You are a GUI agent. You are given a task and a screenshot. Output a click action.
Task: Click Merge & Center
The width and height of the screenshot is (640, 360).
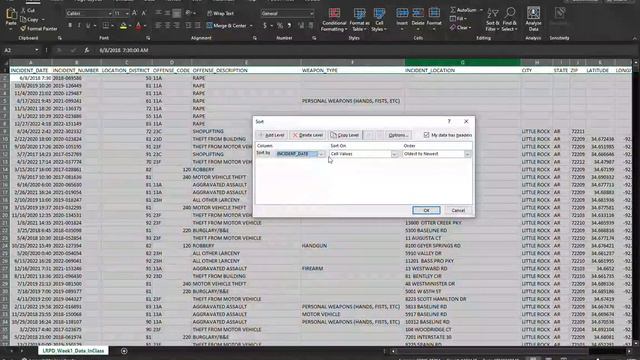pyautogui.click(x=227, y=26)
